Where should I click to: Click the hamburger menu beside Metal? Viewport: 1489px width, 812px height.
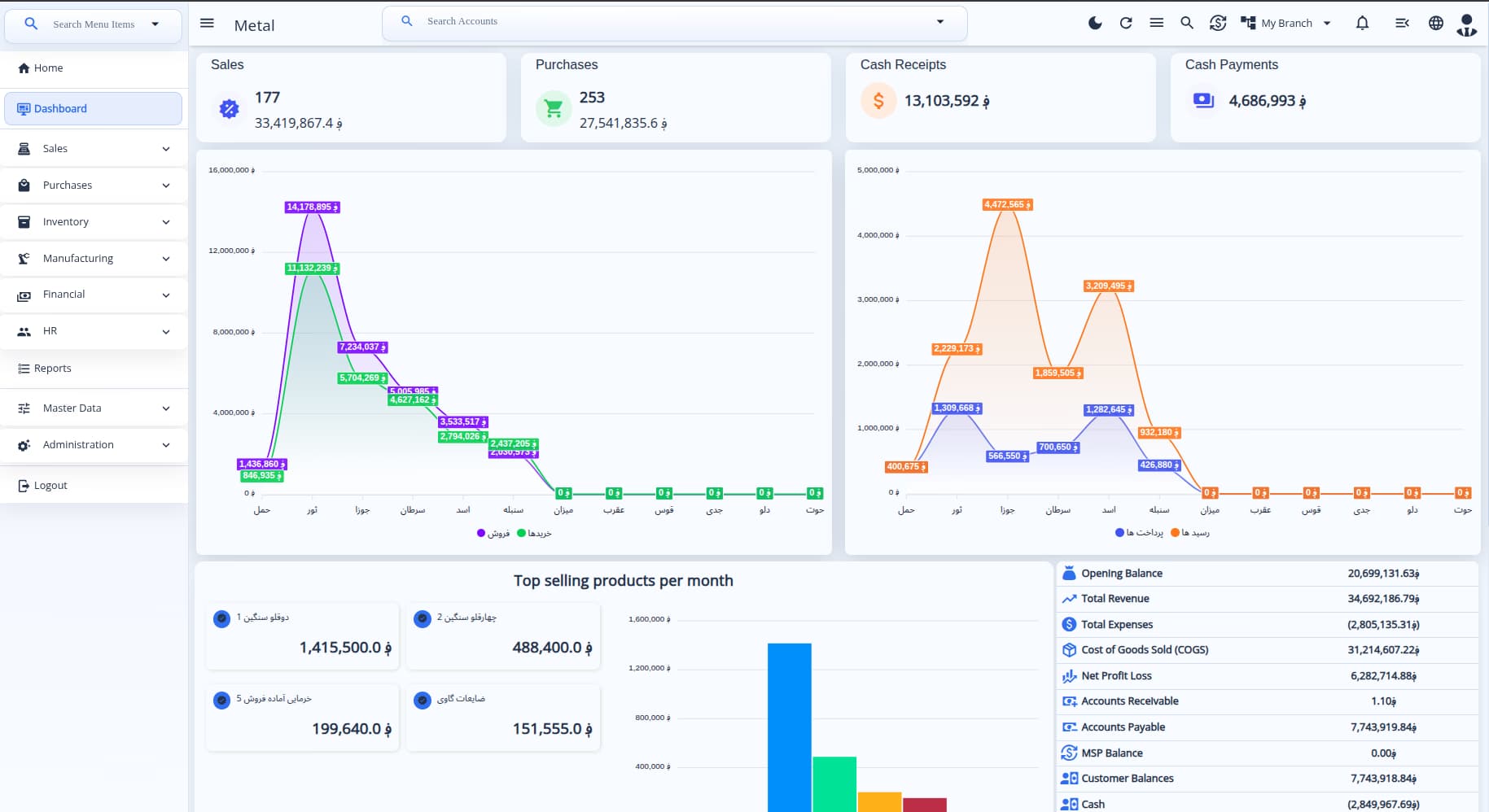click(207, 23)
